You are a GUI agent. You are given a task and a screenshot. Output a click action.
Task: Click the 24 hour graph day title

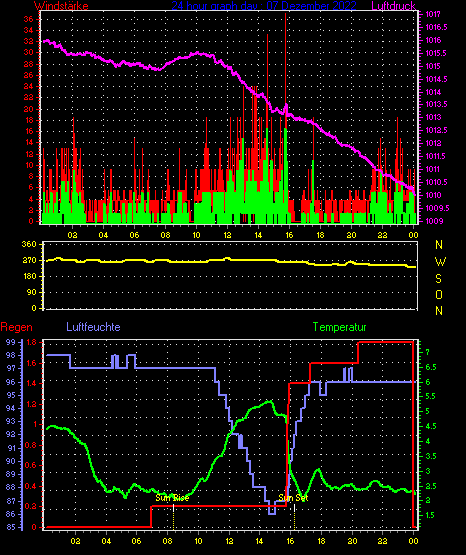[x=264, y=5]
